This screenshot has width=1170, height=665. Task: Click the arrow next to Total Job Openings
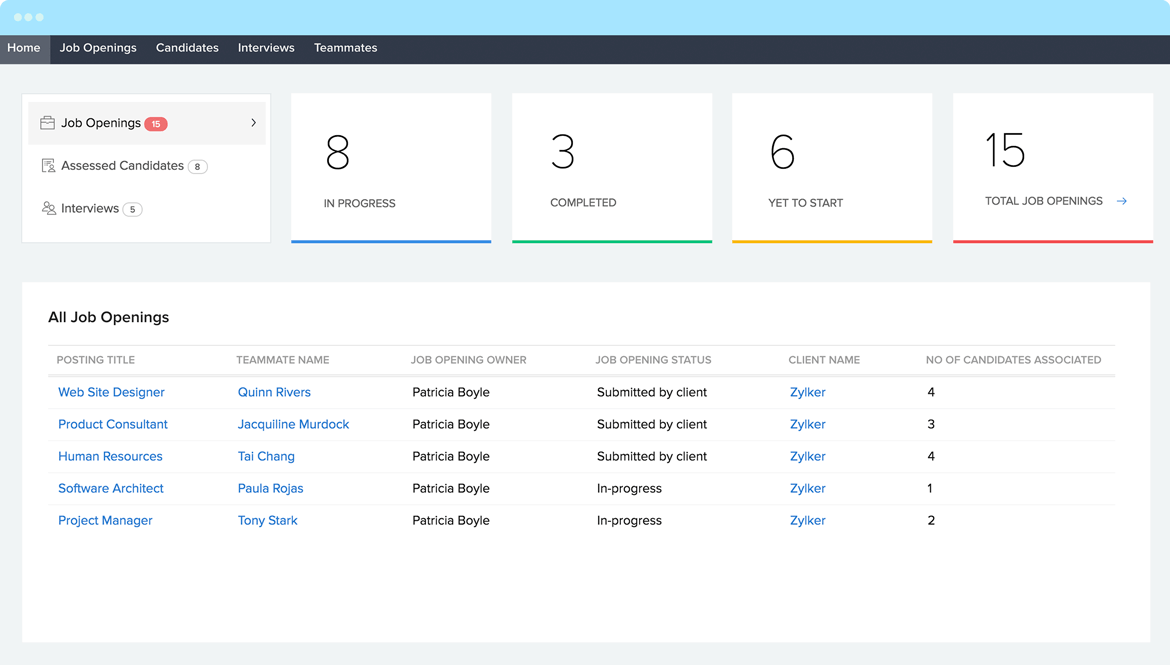1122,201
